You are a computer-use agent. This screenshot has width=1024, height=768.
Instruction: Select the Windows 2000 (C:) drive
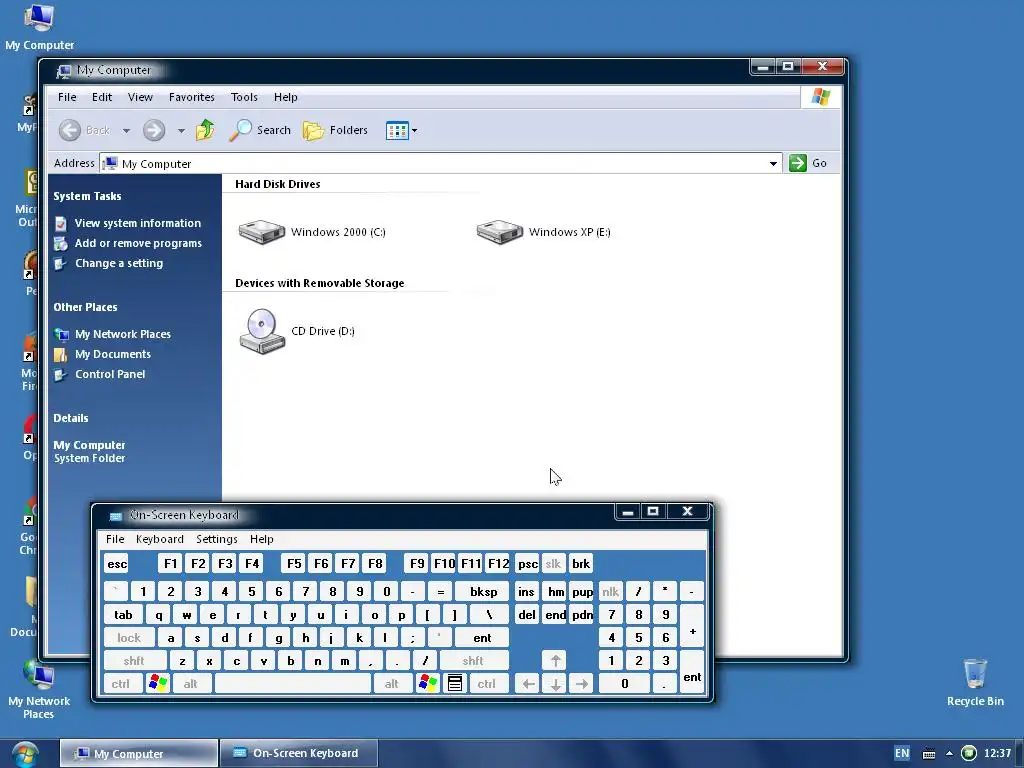312,232
